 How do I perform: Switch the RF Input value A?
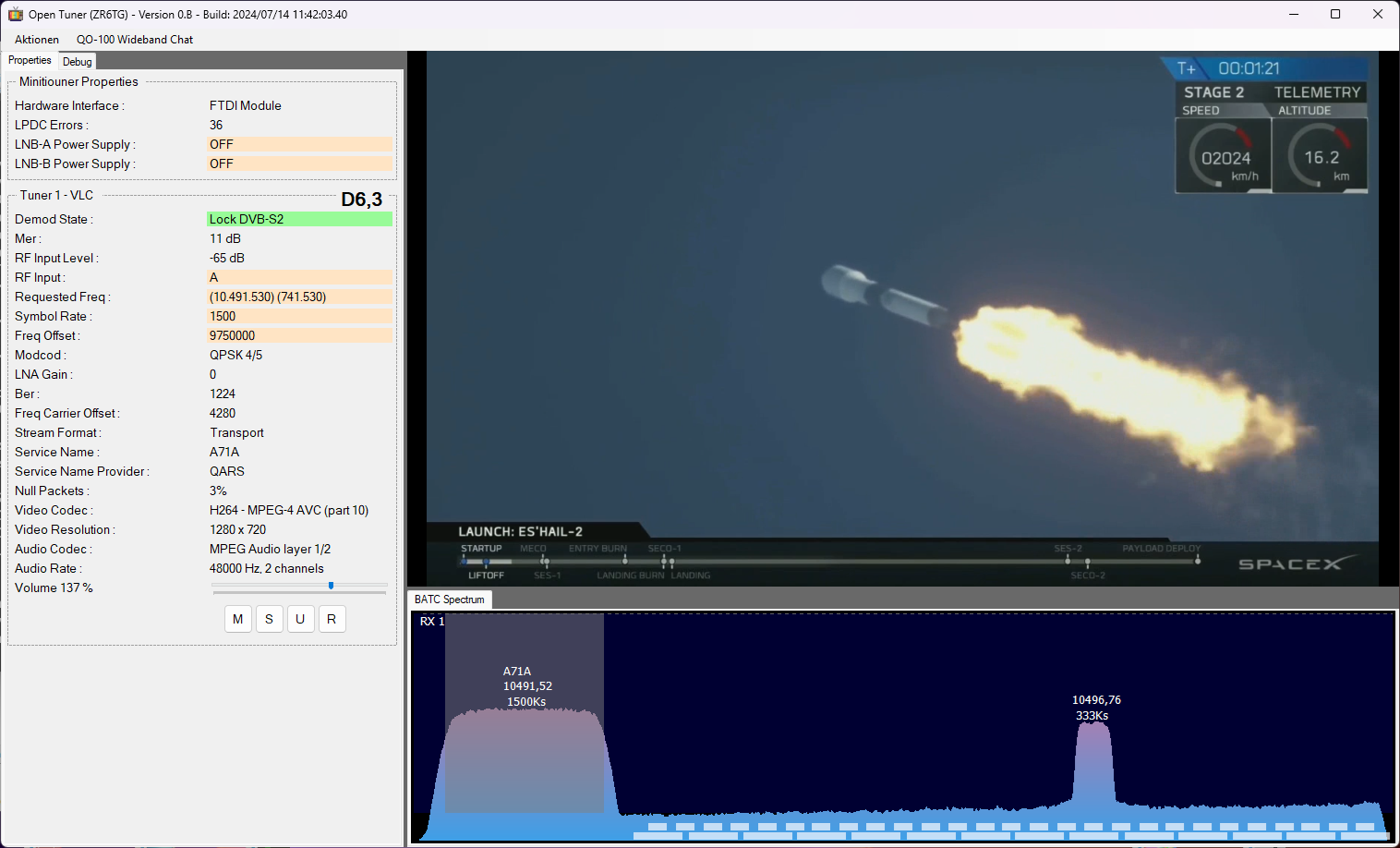click(300, 277)
